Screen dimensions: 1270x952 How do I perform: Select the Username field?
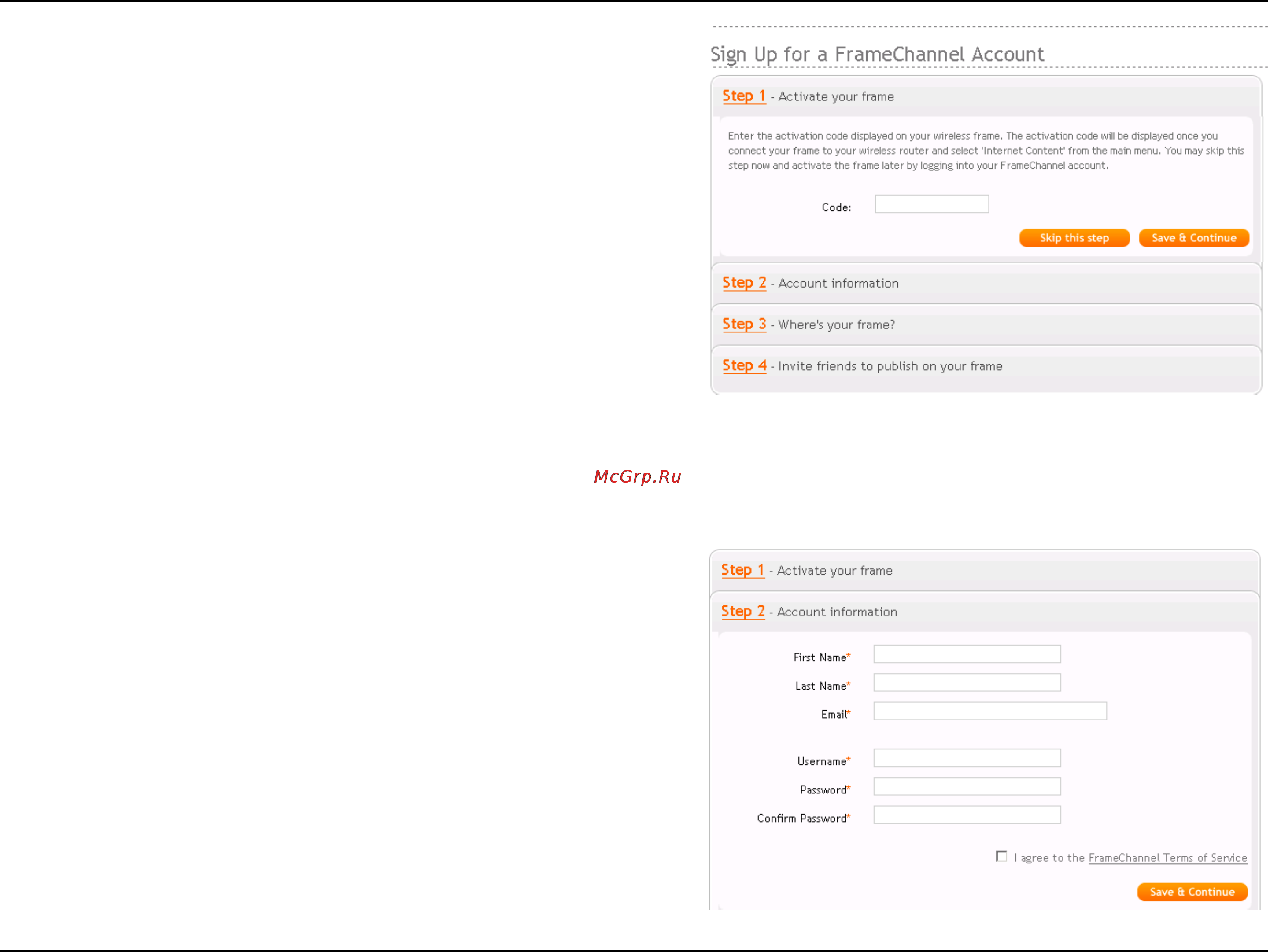(967, 758)
